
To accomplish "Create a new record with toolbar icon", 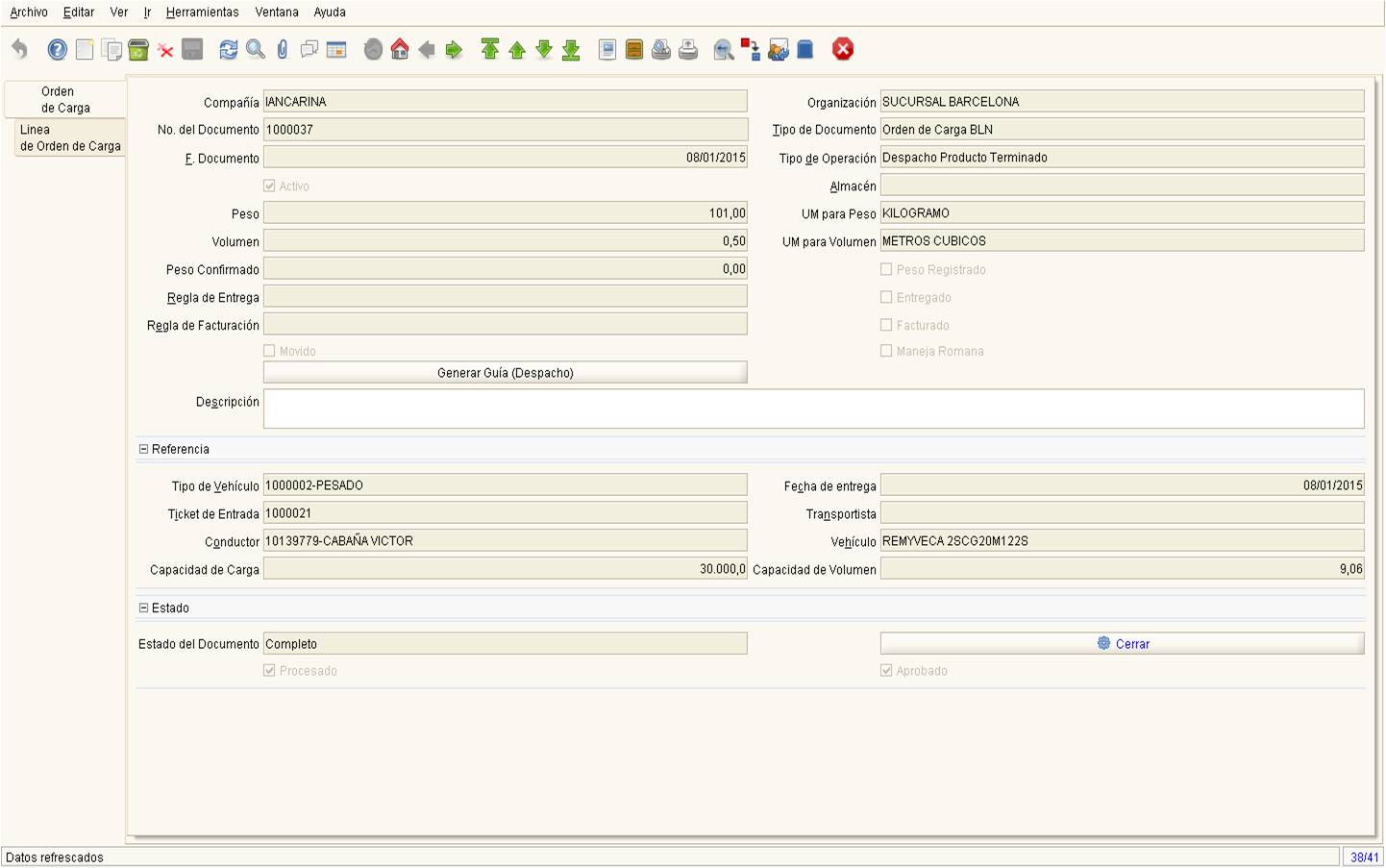I will [x=85, y=49].
